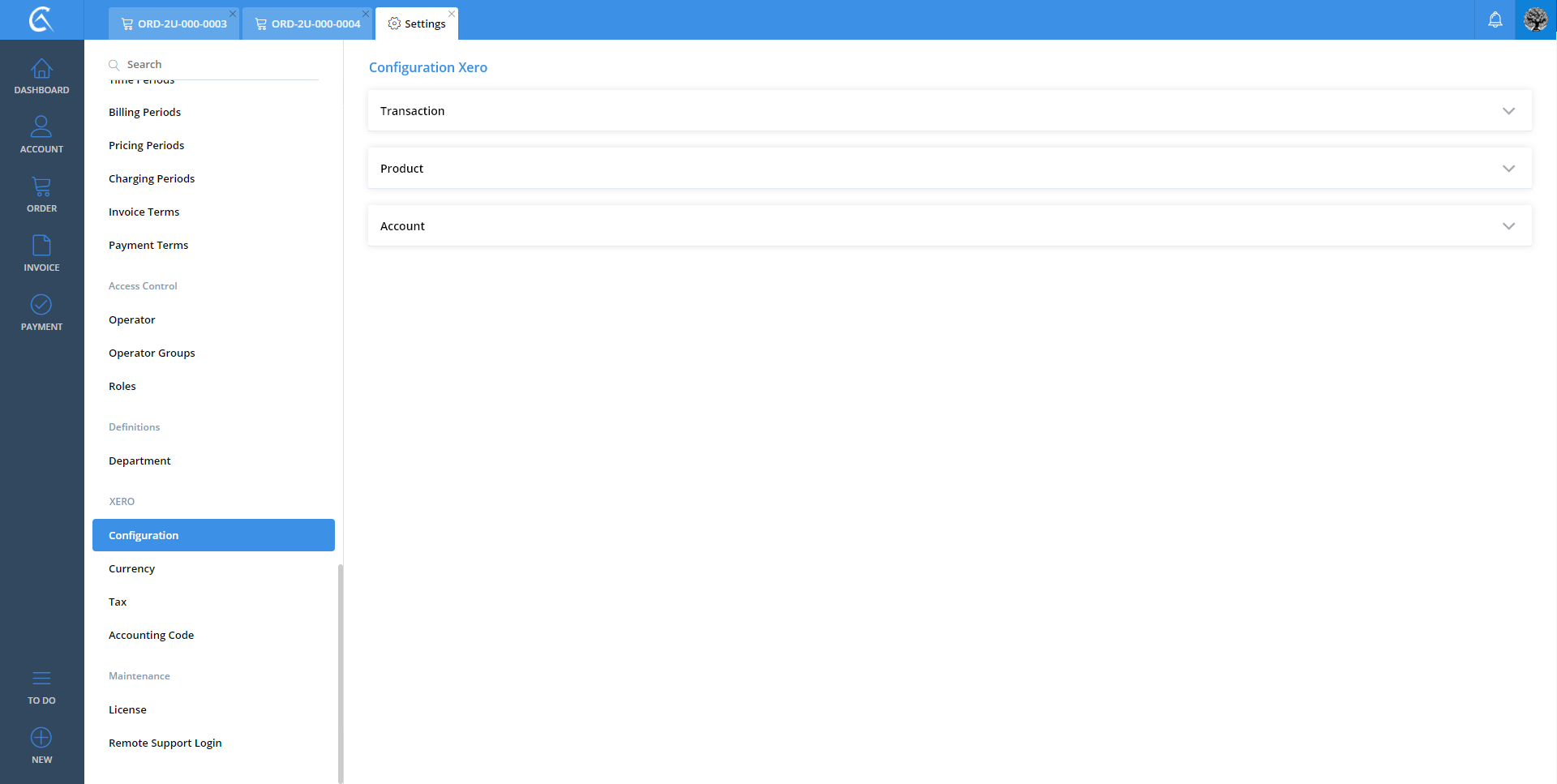Expand the Account configuration section
The image size is (1557, 784).
pyautogui.click(x=949, y=226)
